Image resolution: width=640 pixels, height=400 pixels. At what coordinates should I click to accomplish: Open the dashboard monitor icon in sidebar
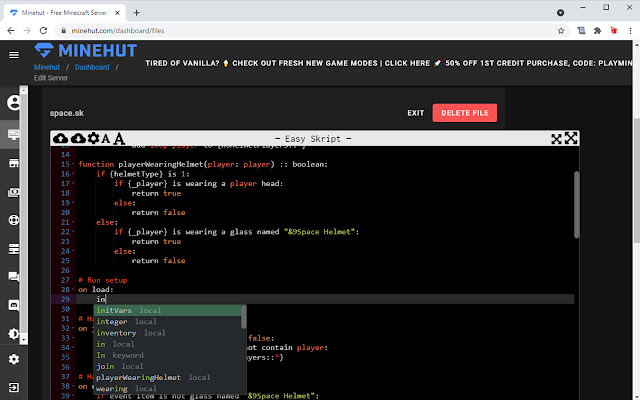pos(14,135)
